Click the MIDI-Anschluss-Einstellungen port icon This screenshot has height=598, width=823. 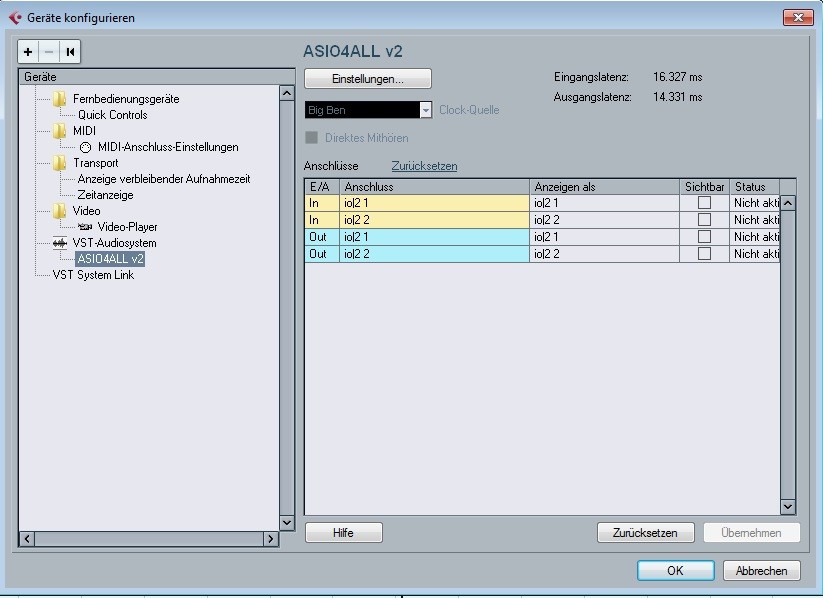(85, 147)
